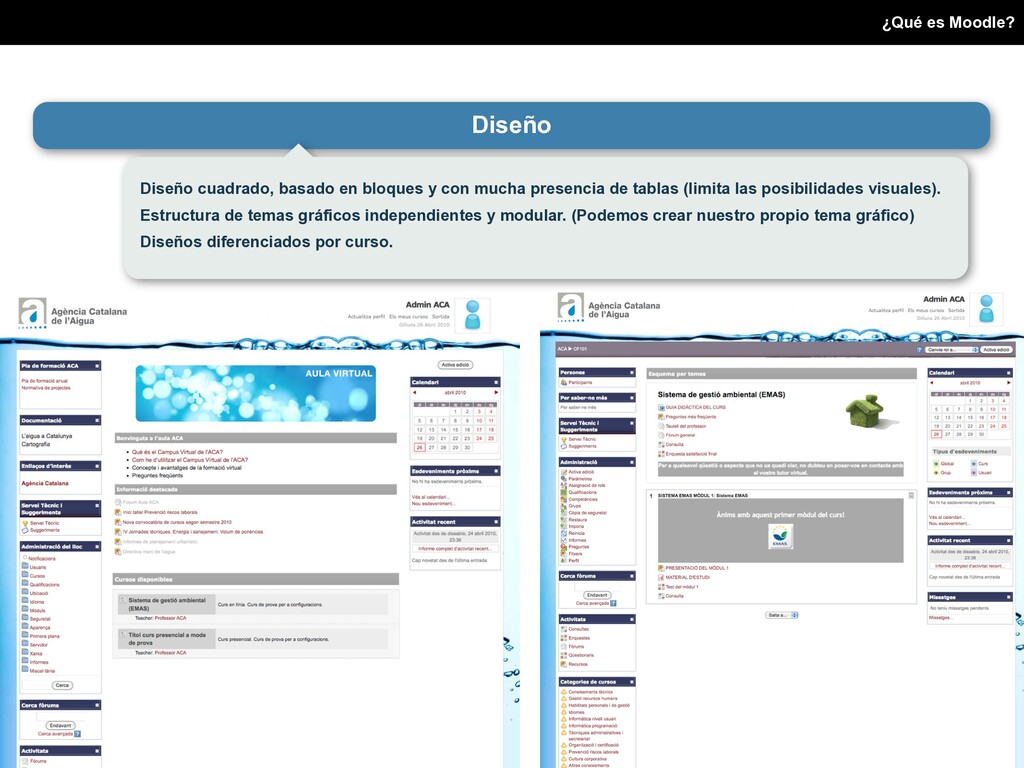This screenshot has height=768, width=1024.
Task: Click the GUIA DIDÀCTICA DEL CURS resource icon
Action: [661, 407]
